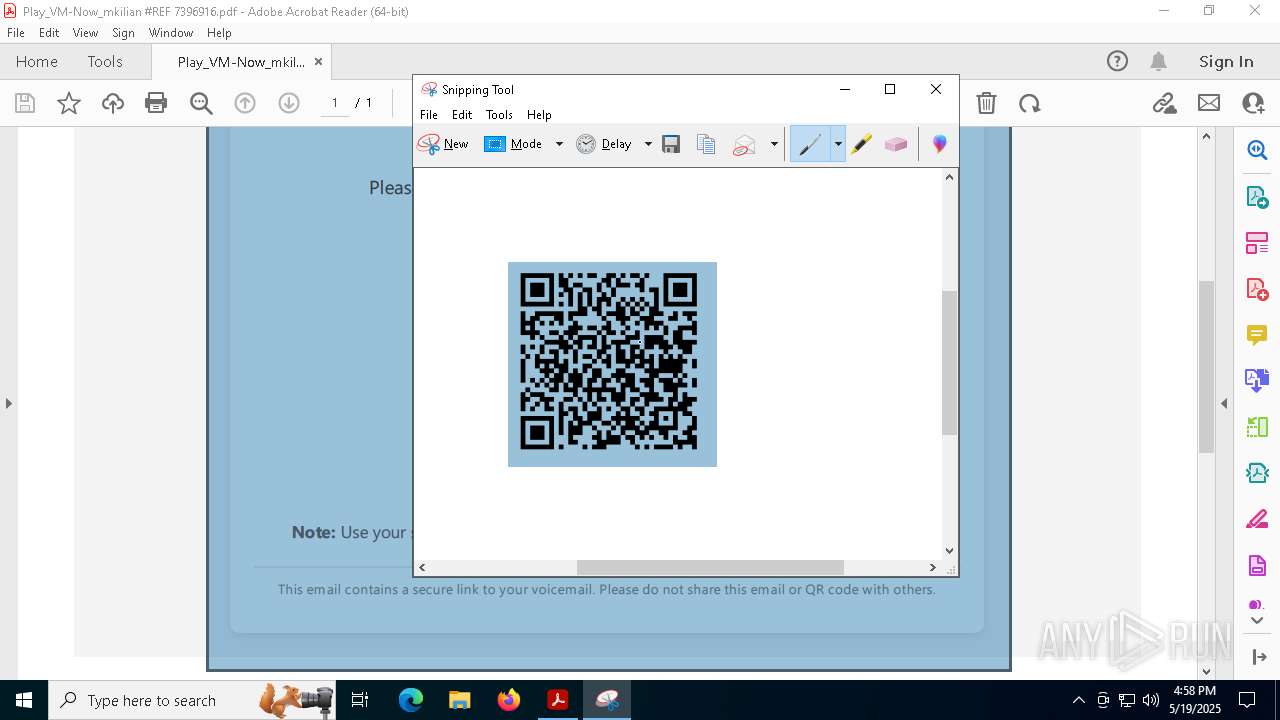This screenshot has width=1280, height=720.
Task: Launch Microsoft Edge from the taskbar
Action: point(411,700)
